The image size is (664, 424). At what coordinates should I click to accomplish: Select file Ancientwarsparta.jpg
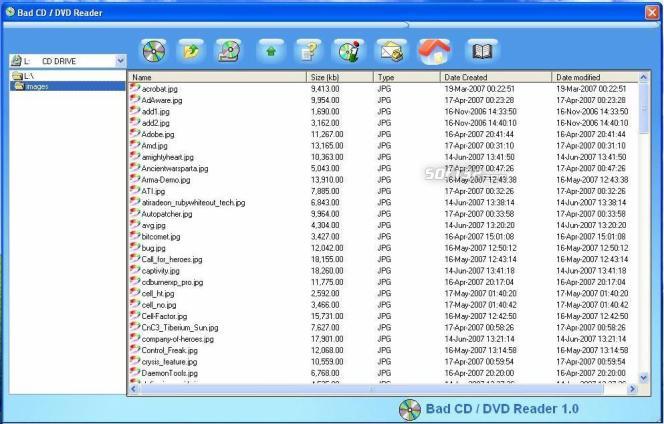point(174,169)
